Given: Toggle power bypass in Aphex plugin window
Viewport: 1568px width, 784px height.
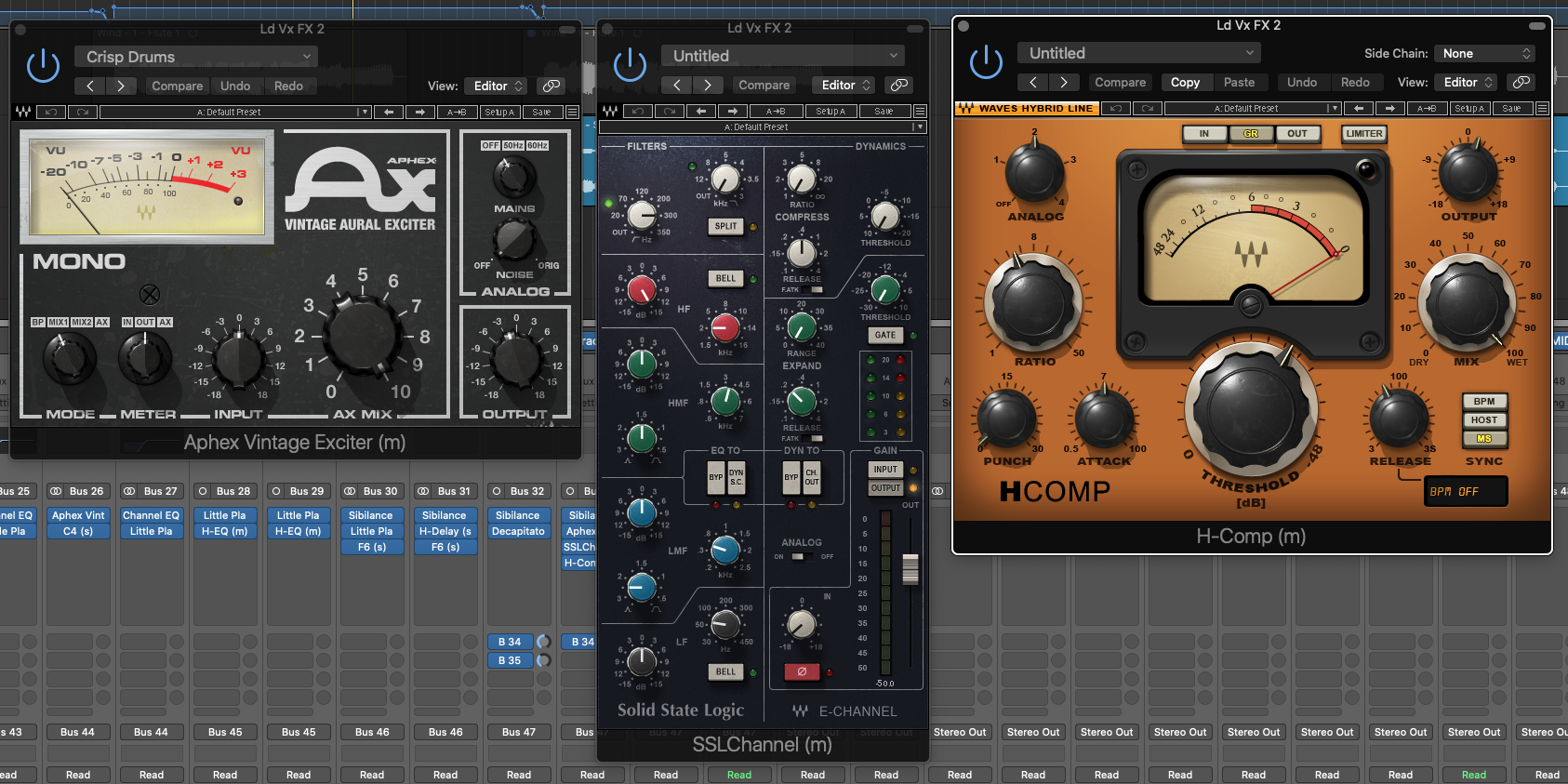Looking at the screenshot, I should pos(43,65).
